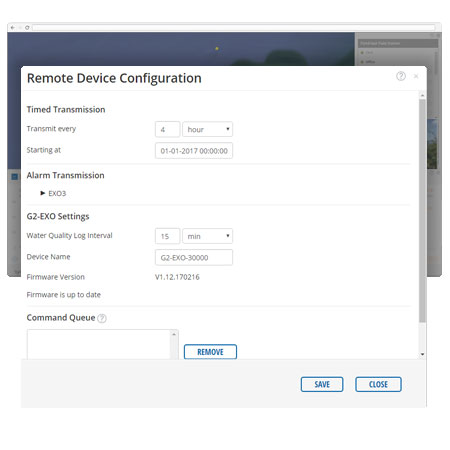The width and height of the screenshot is (450, 450).
Task: Click the CLOSE button
Action: pos(378,384)
